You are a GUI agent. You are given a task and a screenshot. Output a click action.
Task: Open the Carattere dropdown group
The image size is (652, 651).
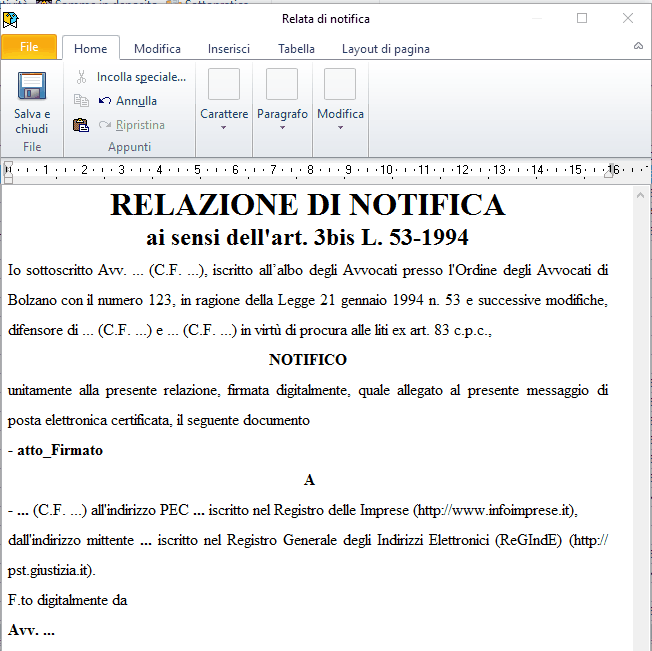coord(224,100)
